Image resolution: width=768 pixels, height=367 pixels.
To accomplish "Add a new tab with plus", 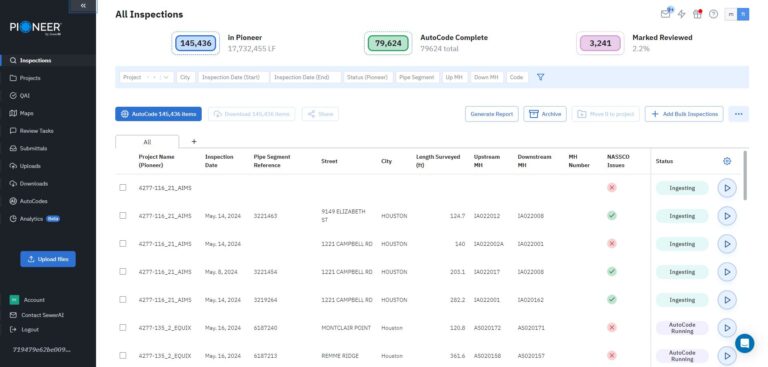I will pyautogui.click(x=194, y=141).
